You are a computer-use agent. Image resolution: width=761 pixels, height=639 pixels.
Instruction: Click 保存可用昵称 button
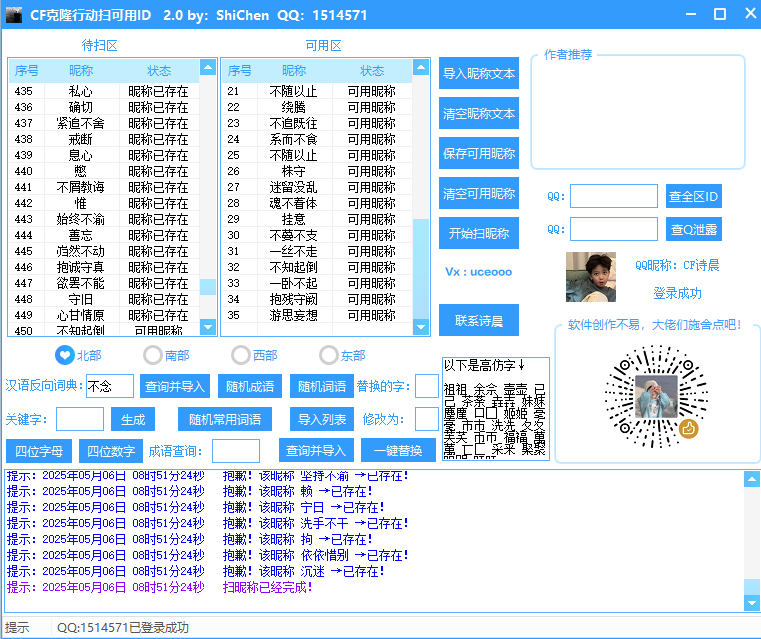(x=479, y=153)
